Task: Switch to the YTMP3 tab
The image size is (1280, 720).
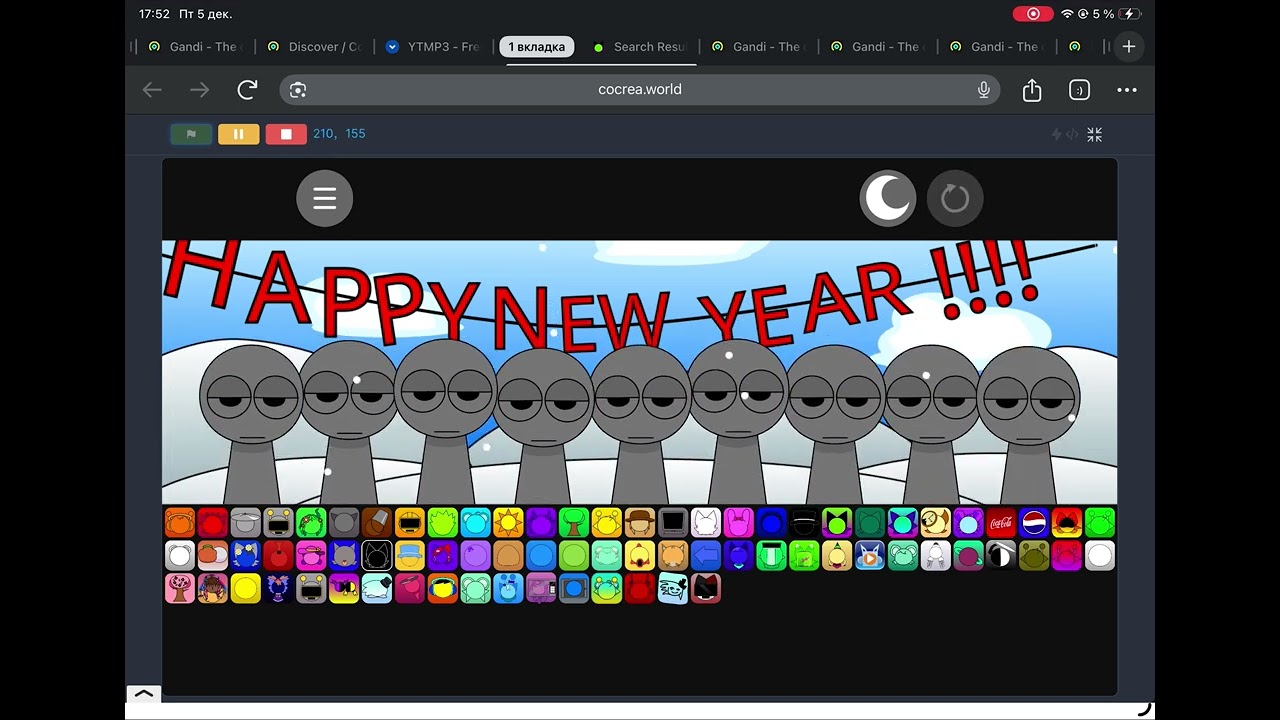Action: coord(434,47)
